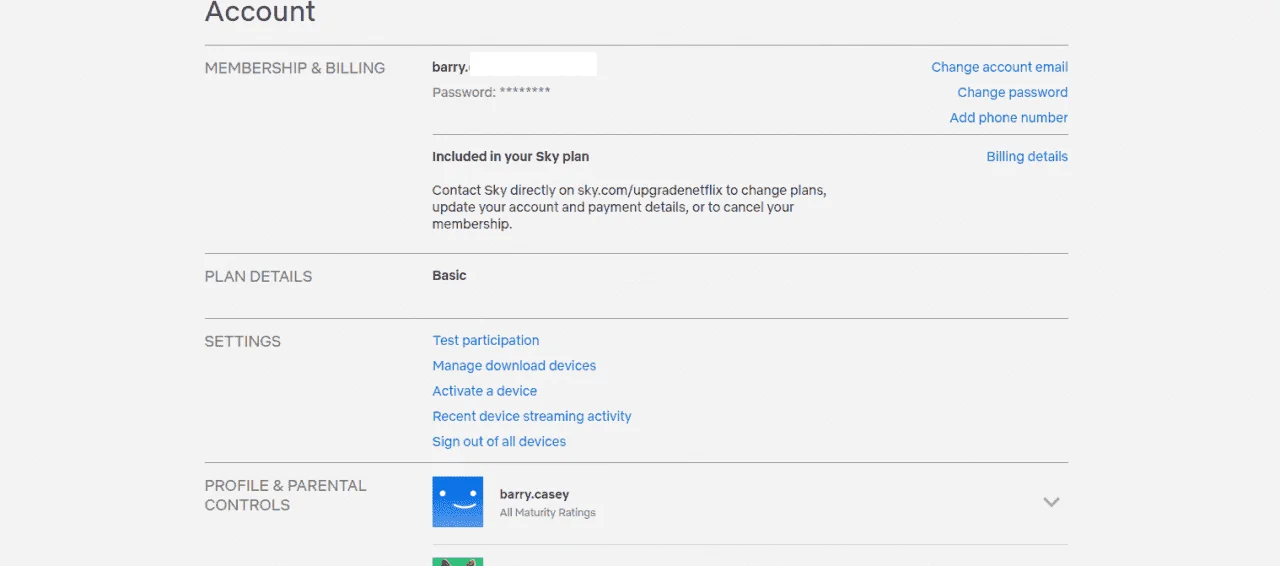The height and width of the screenshot is (566, 1280).
Task: Select Activate a device
Action: click(x=484, y=390)
